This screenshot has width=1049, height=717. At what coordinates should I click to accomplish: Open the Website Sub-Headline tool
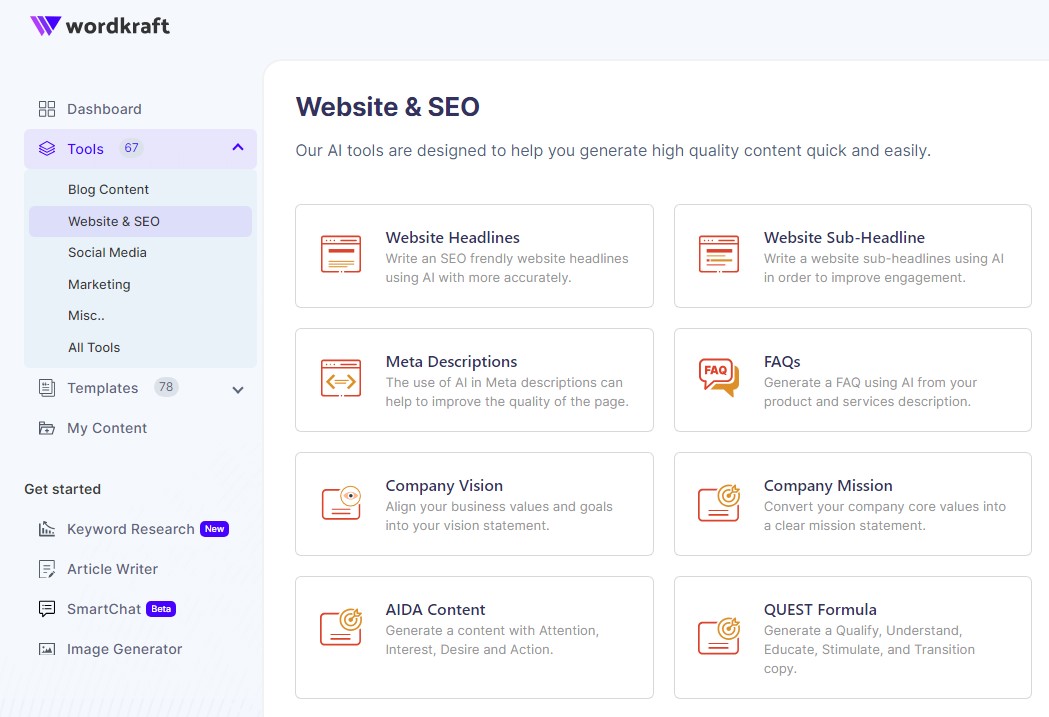click(852, 255)
